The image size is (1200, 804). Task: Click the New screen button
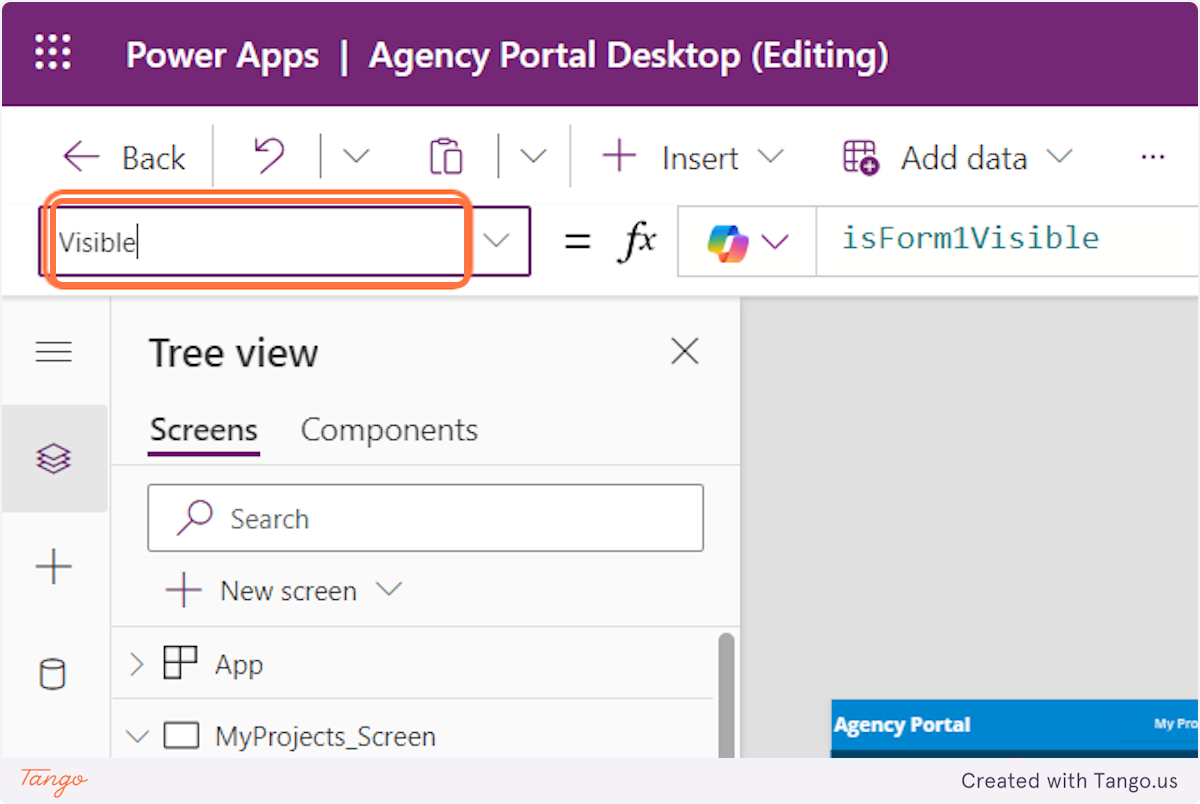pyautogui.click(x=261, y=591)
